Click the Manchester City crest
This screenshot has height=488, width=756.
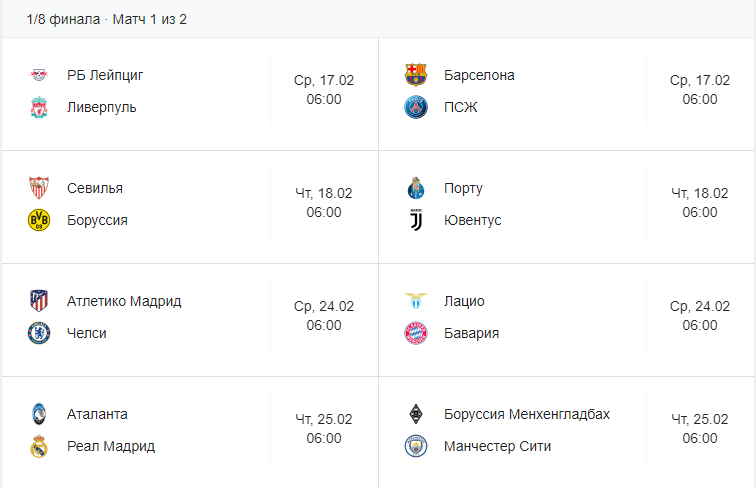tap(416, 446)
